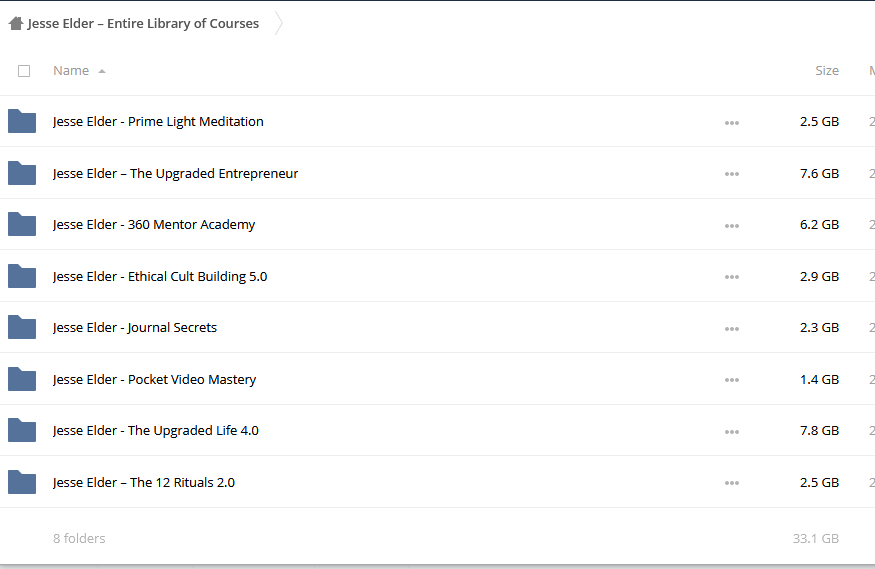Image resolution: width=875 pixels, height=569 pixels.
Task: Open 'Jesse Elder – The 12 Rituals 2.0' name
Action: (x=143, y=483)
